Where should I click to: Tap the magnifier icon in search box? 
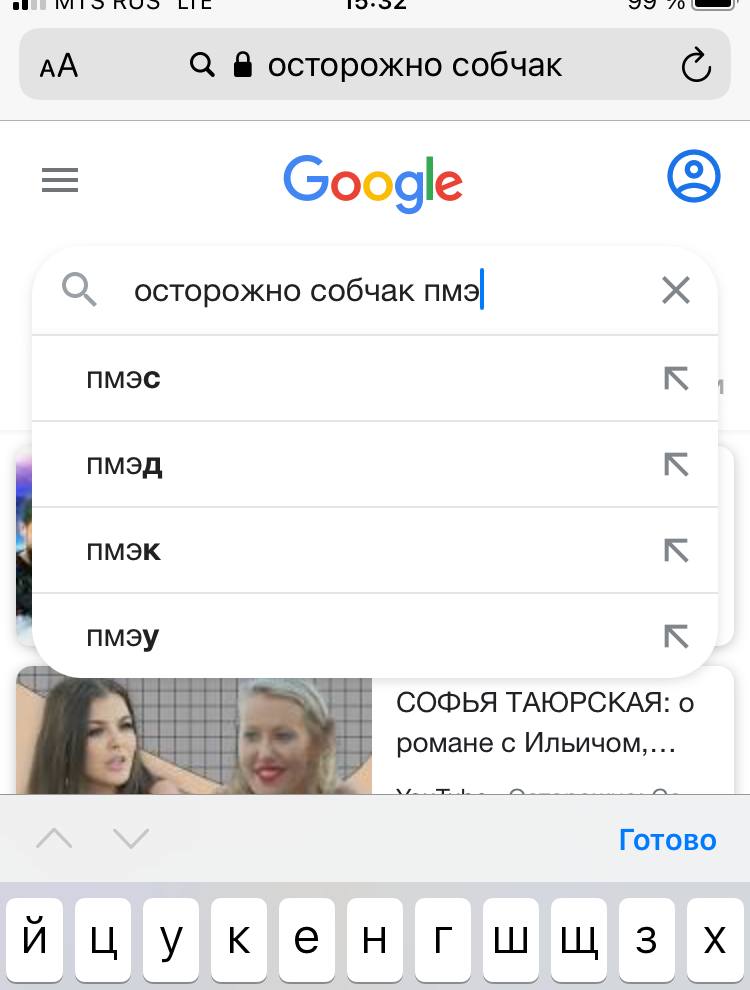[x=79, y=290]
